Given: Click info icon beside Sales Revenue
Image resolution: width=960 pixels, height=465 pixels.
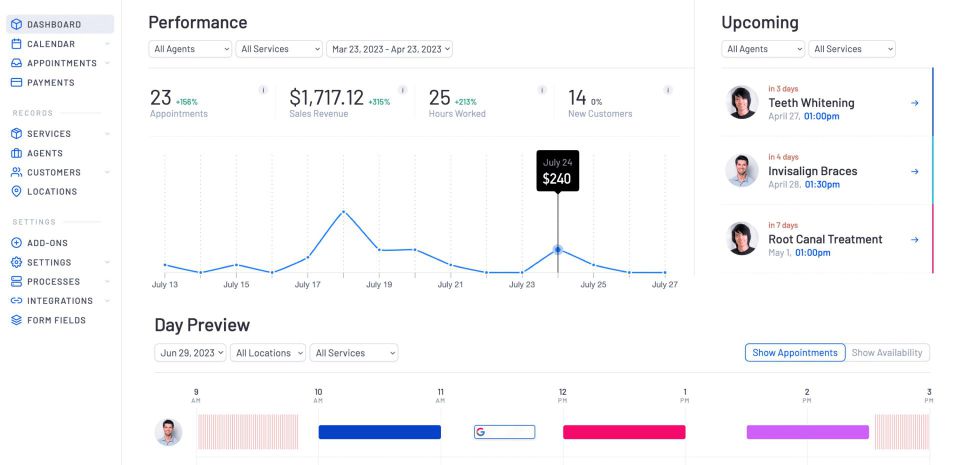Looking at the screenshot, I should click(x=403, y=90).
